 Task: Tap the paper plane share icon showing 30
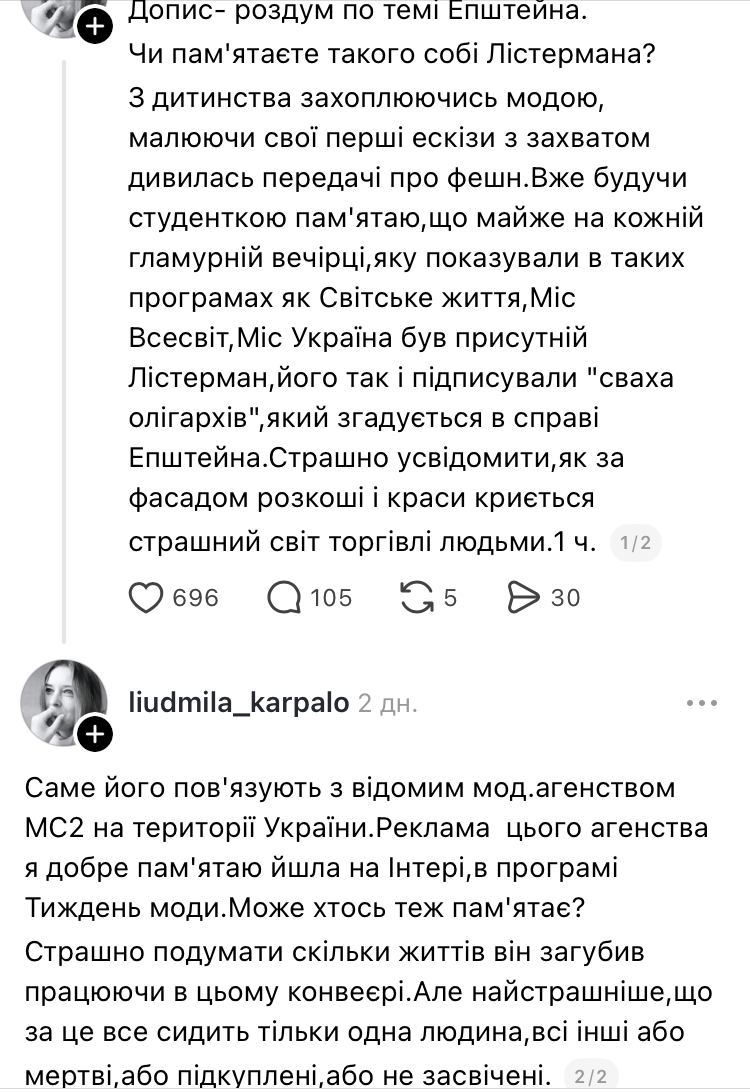(524, 596)
